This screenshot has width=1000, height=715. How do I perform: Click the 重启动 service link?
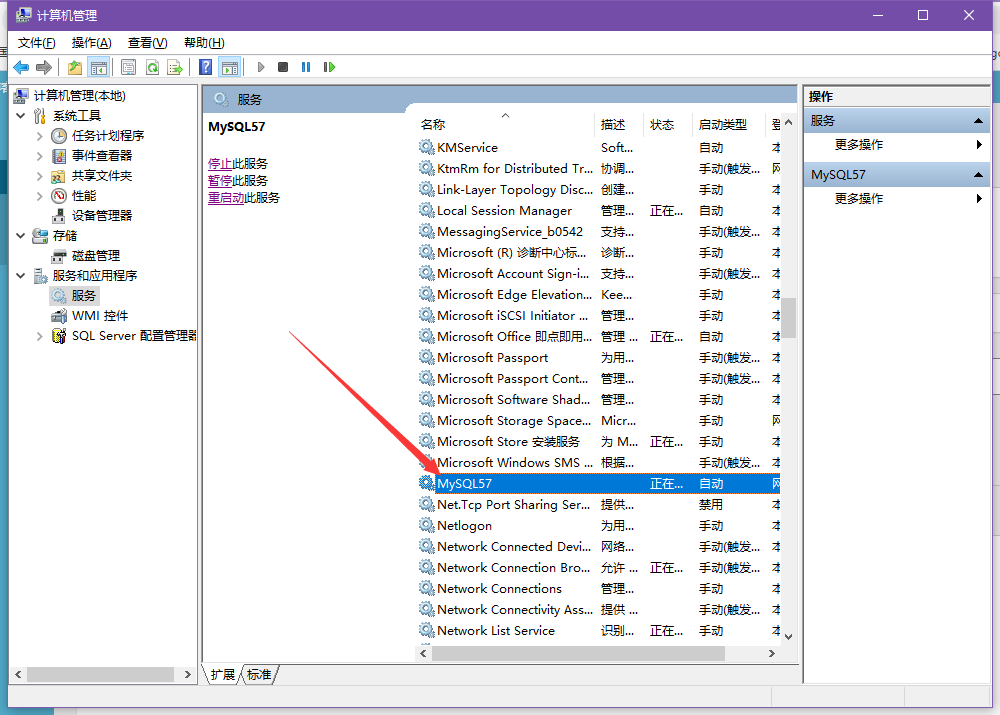pyautogui.click(x=226, y=198)
